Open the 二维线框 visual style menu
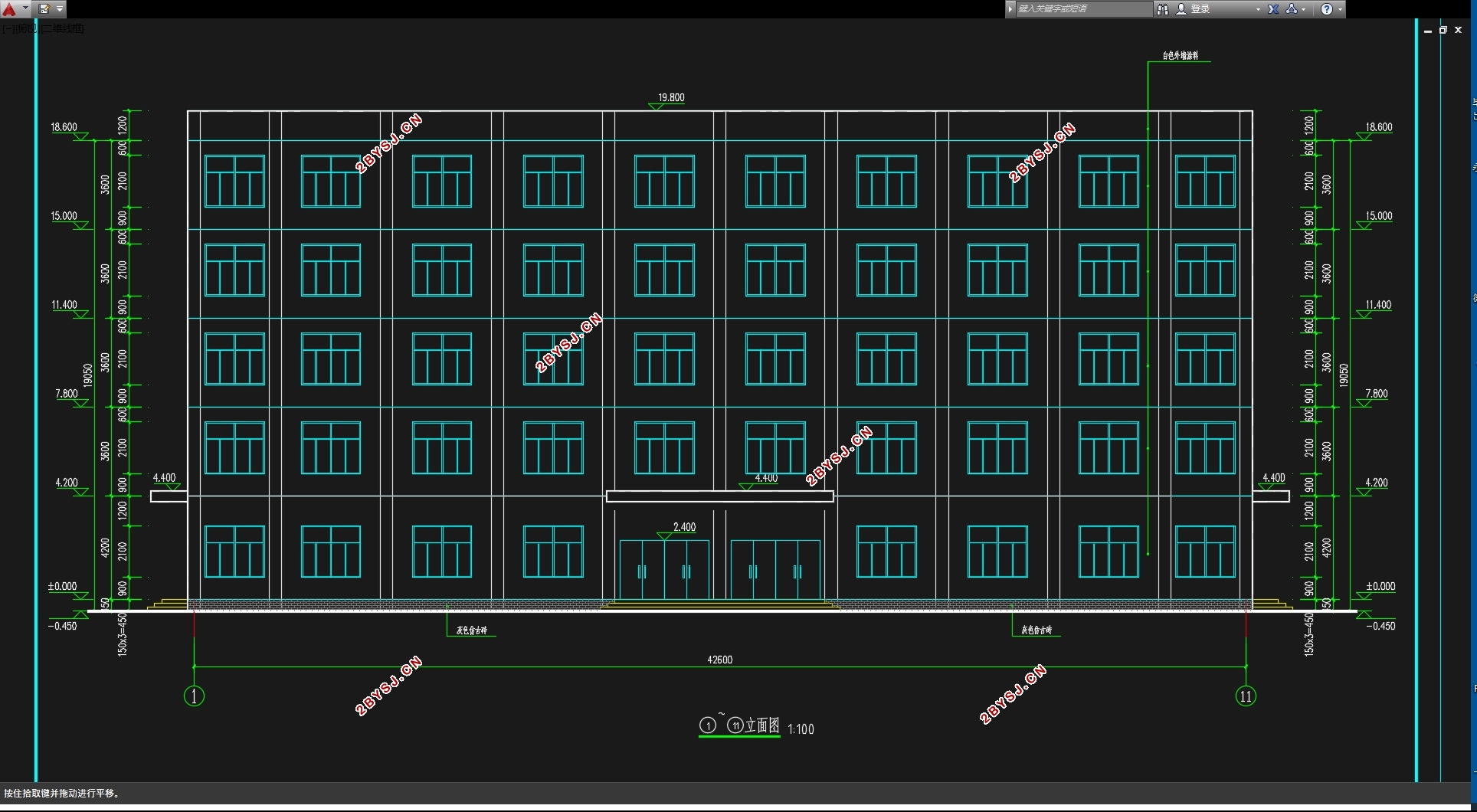The image size is (1477, 812). pos(64,28)
